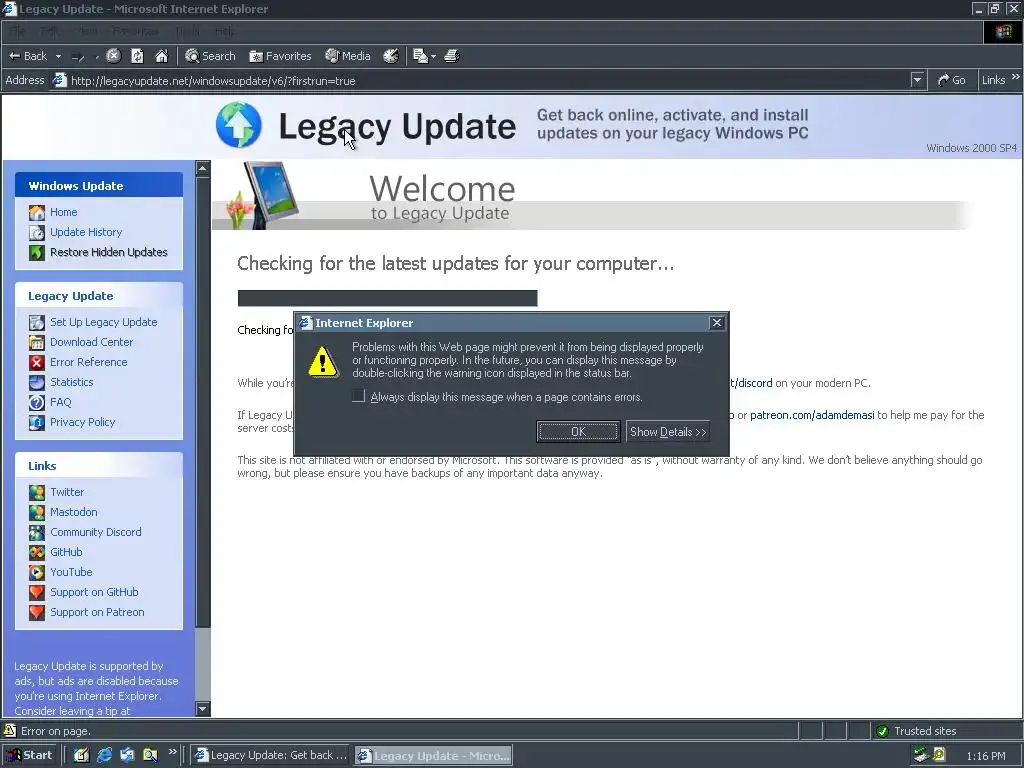The height and width of the screenshot is (768, 1024).
Task: Click the Legacy Update globe logo
Action: pos(239,125)
